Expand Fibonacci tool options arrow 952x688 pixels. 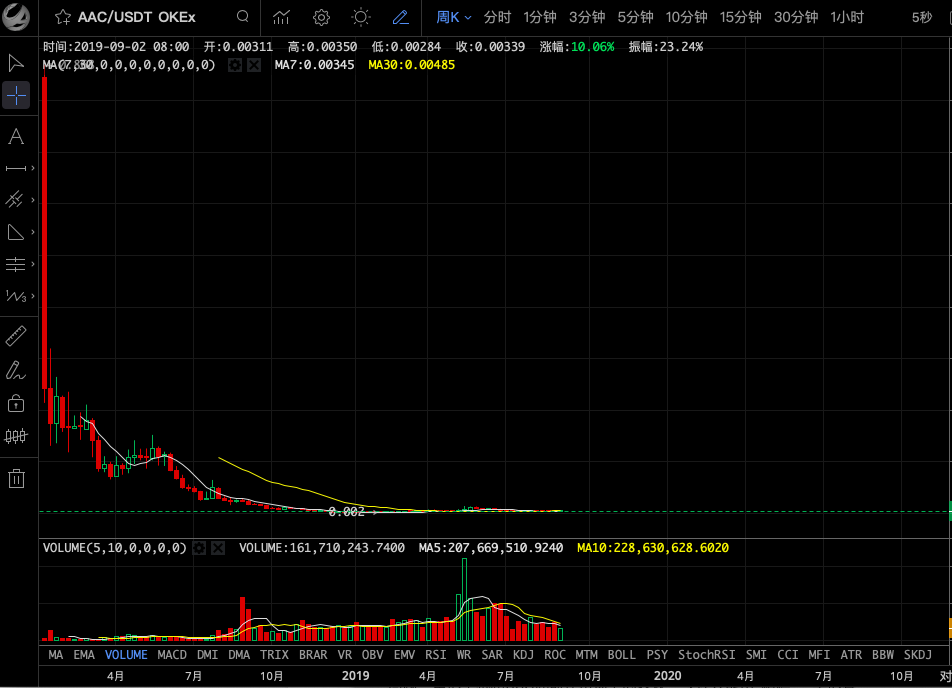point(33,264)
